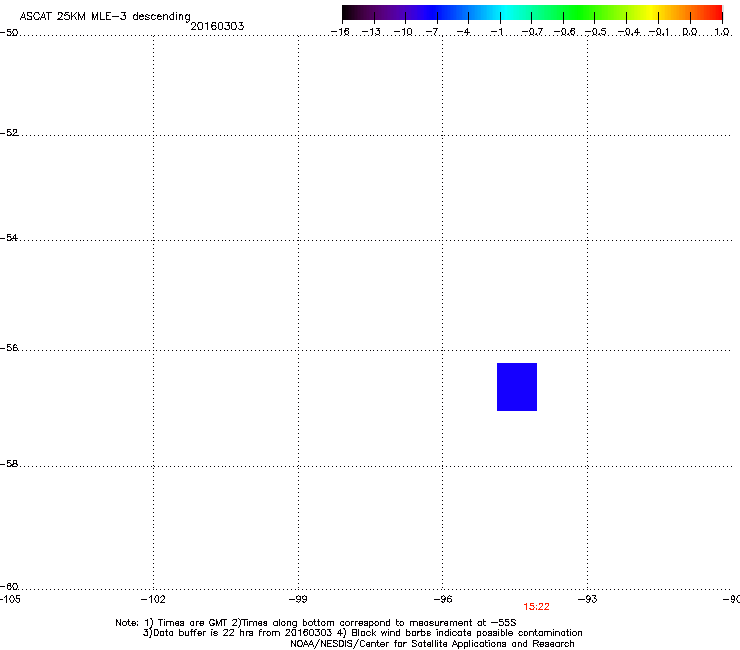The image size is (740, 650).
Task: Click the -0.7 colorbar label
Action: (532, 32)
